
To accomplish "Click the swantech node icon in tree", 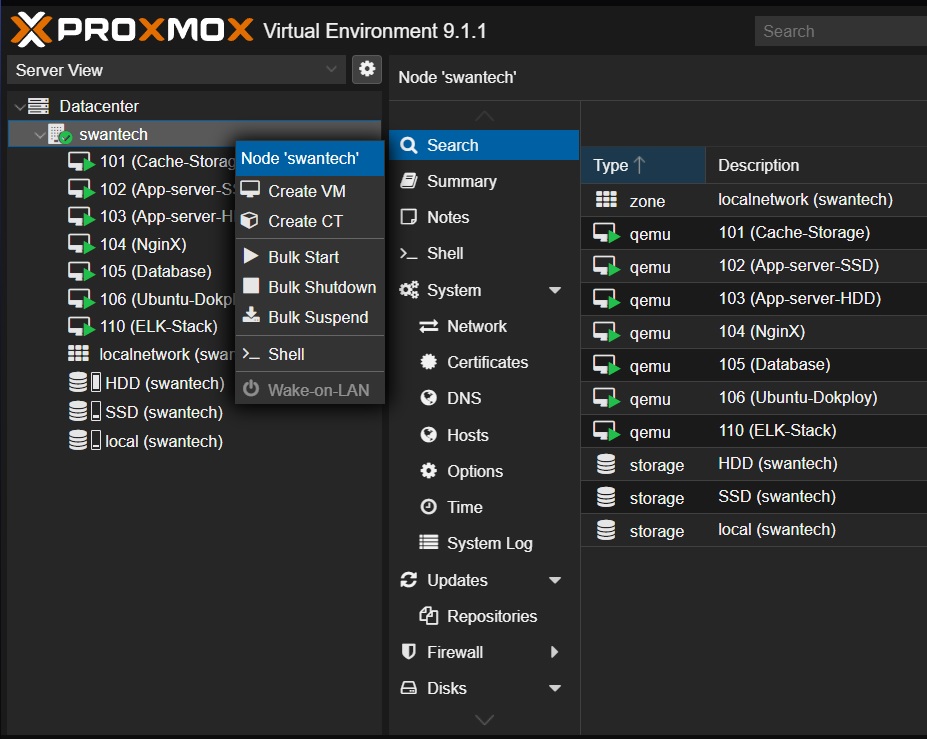I will tap(60, 134).
